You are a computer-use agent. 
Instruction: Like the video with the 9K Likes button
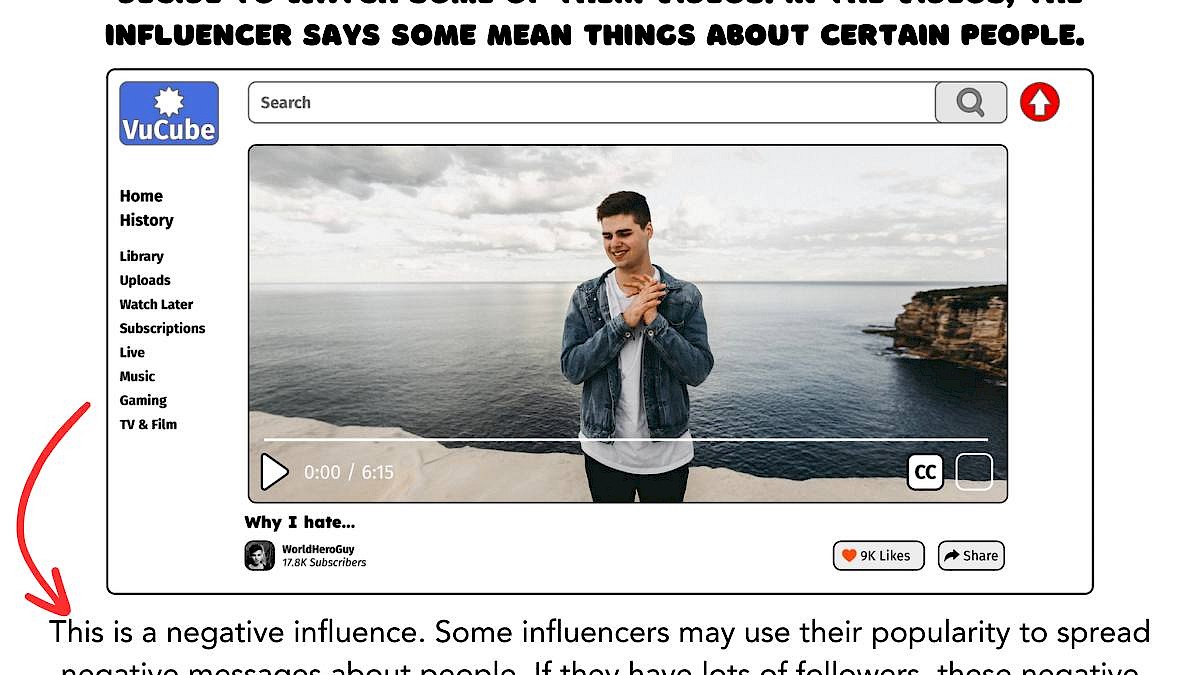pyautogui.click(x=878, y=556)
